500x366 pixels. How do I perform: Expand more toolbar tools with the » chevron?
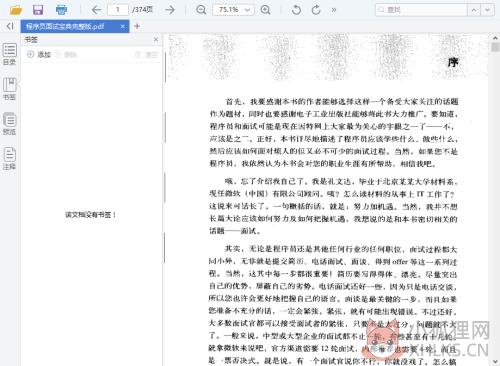pos(334,10)
